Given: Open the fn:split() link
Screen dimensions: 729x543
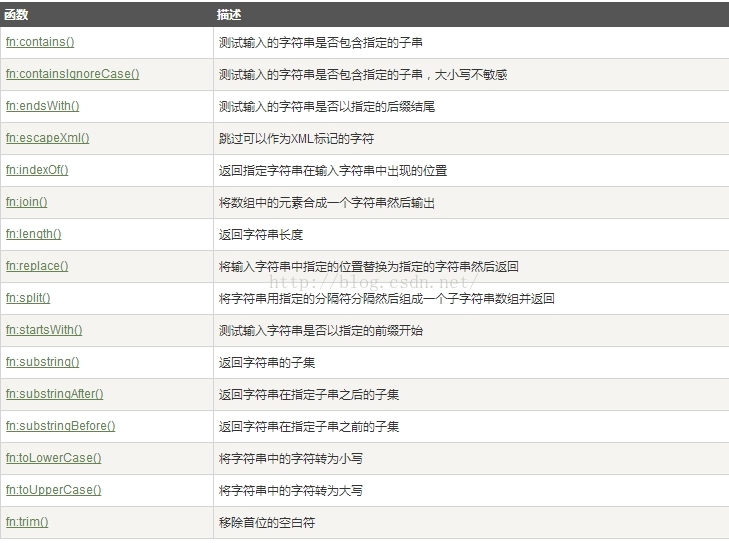Looking at the screenshot, I should click(28, 298).
